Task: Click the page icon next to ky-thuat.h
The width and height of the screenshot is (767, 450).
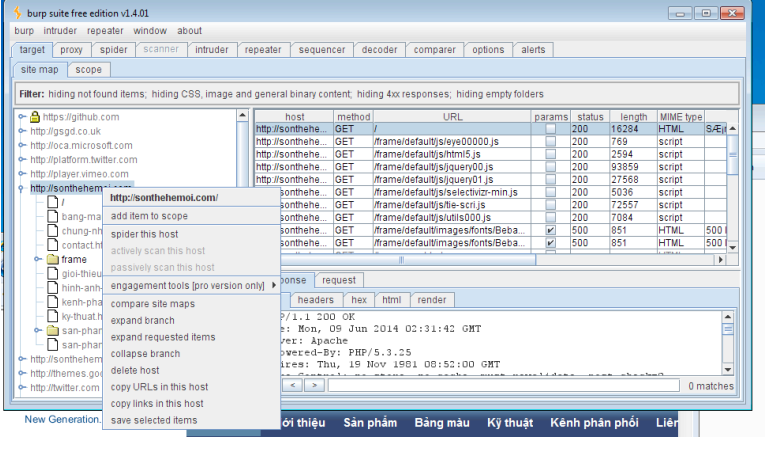Action: pos(53,316)
